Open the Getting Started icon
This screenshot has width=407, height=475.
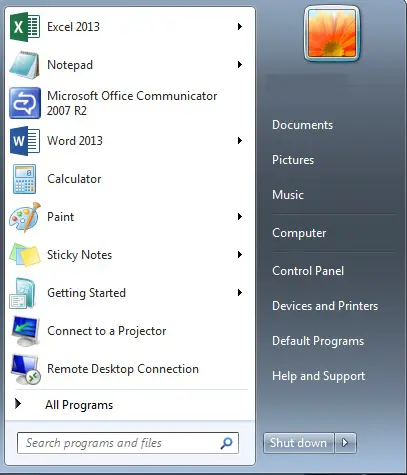point(22,293)
